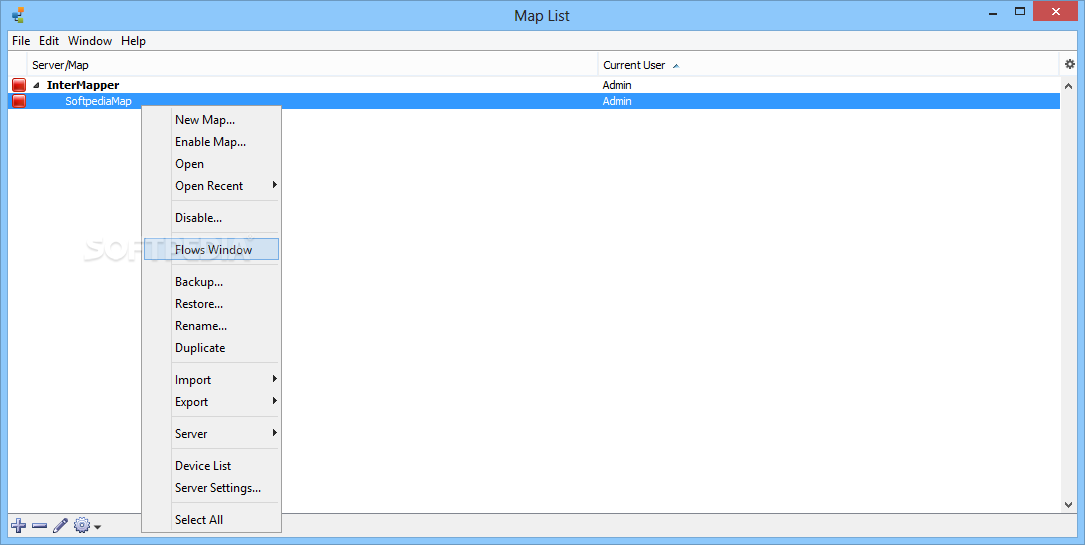The width and height of the screenshot is (1085, 545).
Task: Choose Enable Map... from the context menu
Action: 211,142
